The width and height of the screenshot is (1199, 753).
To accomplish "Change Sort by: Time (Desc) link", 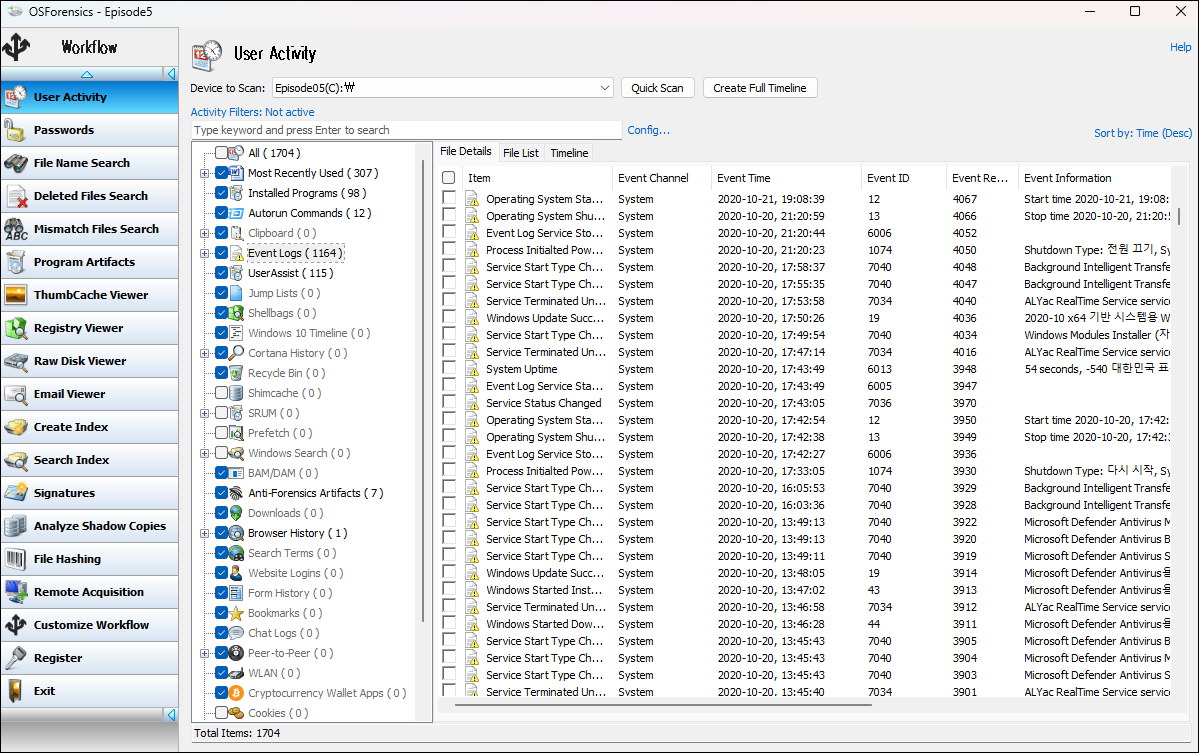I will pyautogui.click(x=1142, y=133).
